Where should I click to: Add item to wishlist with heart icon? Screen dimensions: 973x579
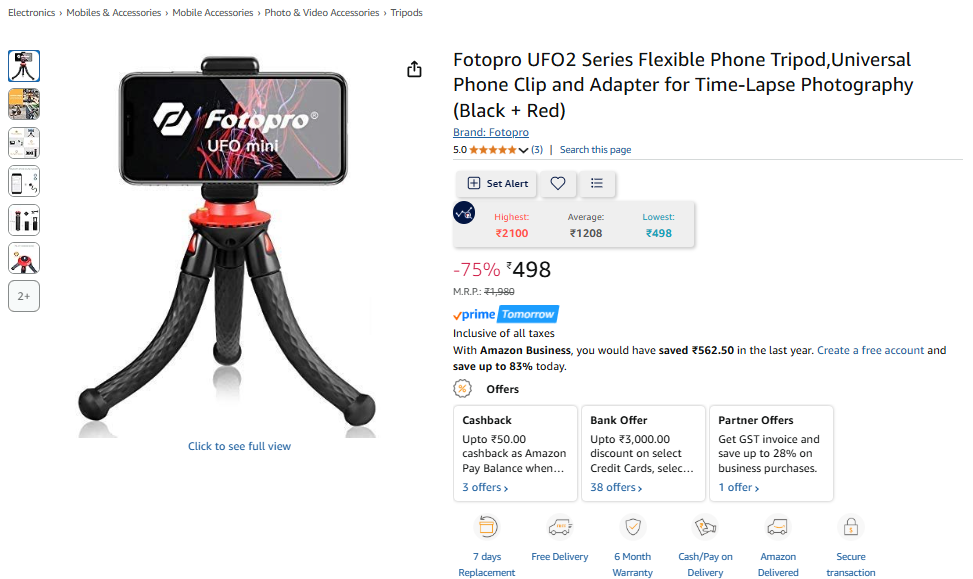558,183
